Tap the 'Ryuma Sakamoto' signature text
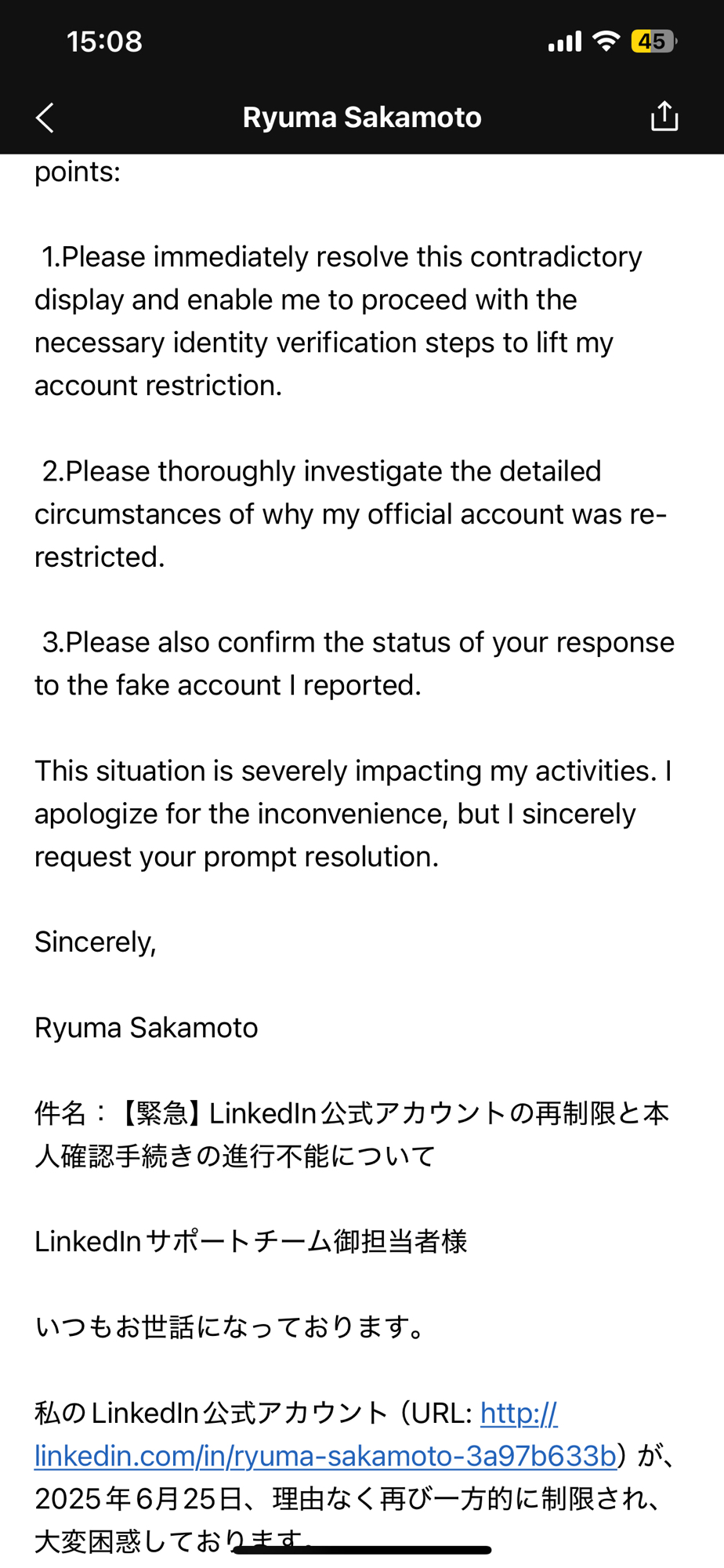This screenshot has height=1568, width=724. click(146, 1028)
